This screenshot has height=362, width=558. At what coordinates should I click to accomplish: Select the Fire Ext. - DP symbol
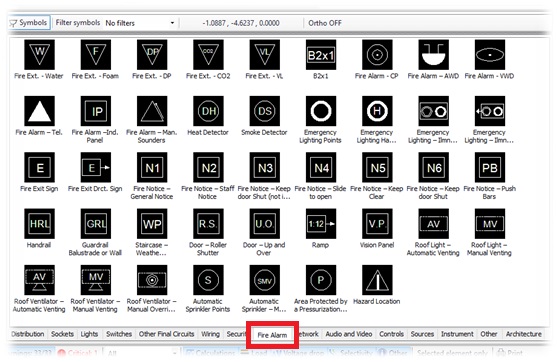tap(152, 54)
